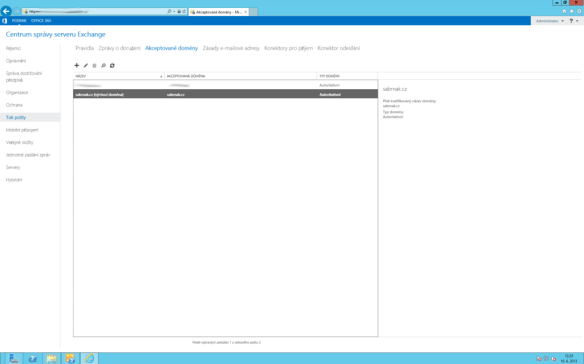This screenshot has width=584, height=364.
Task: Click sabrnak.cz title in details pane
Action: (395, 89)
